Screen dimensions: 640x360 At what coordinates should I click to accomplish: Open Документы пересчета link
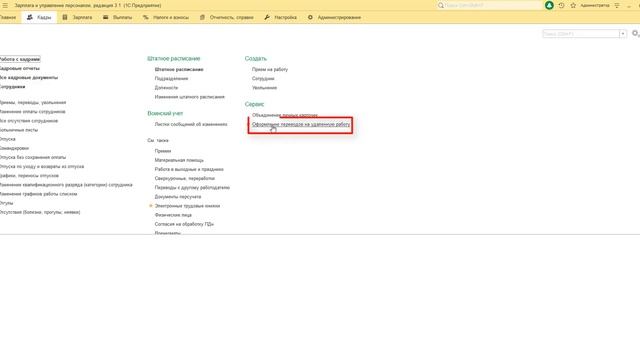point(178,197)
